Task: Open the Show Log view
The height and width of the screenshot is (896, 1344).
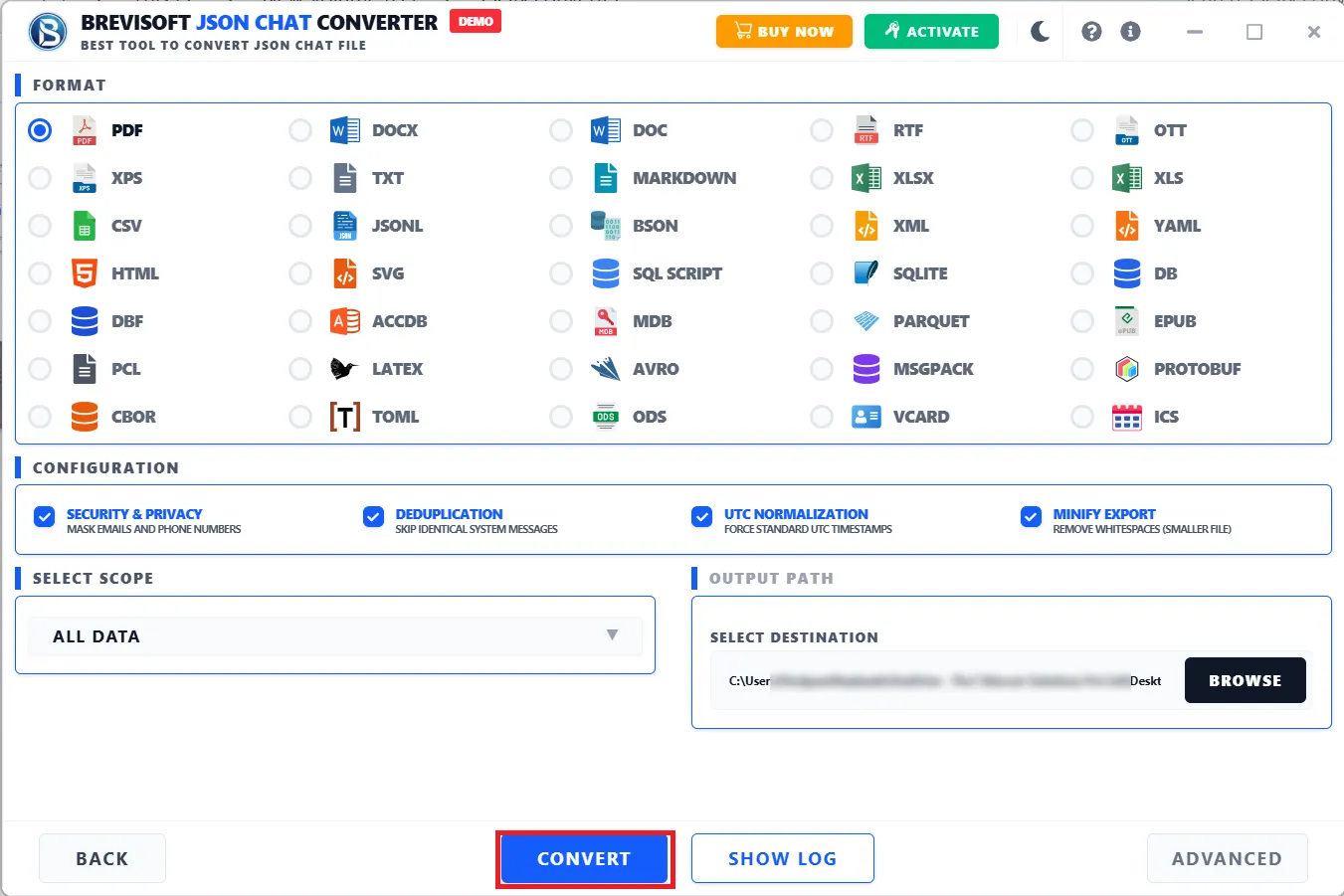Action: [783, 858]
